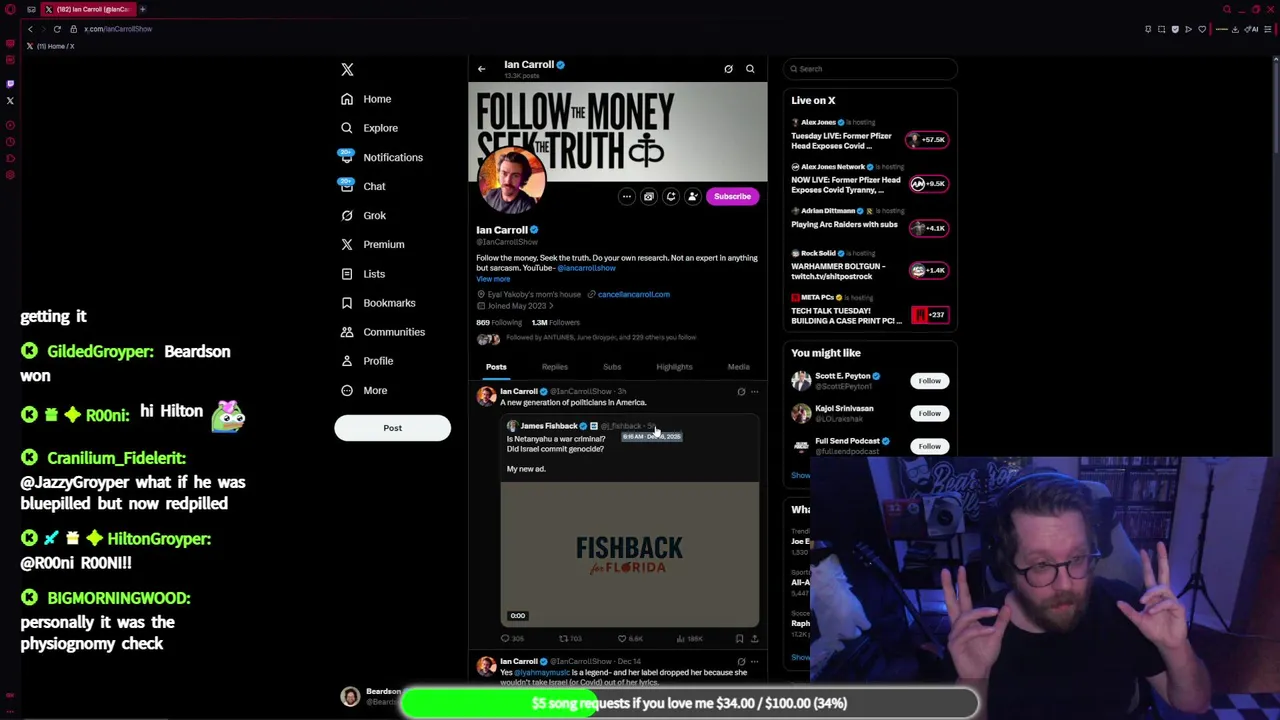The width and height of the screenshot is (1280, 720).
Task: Click the song requests donation progress bar
Action: 689,703
